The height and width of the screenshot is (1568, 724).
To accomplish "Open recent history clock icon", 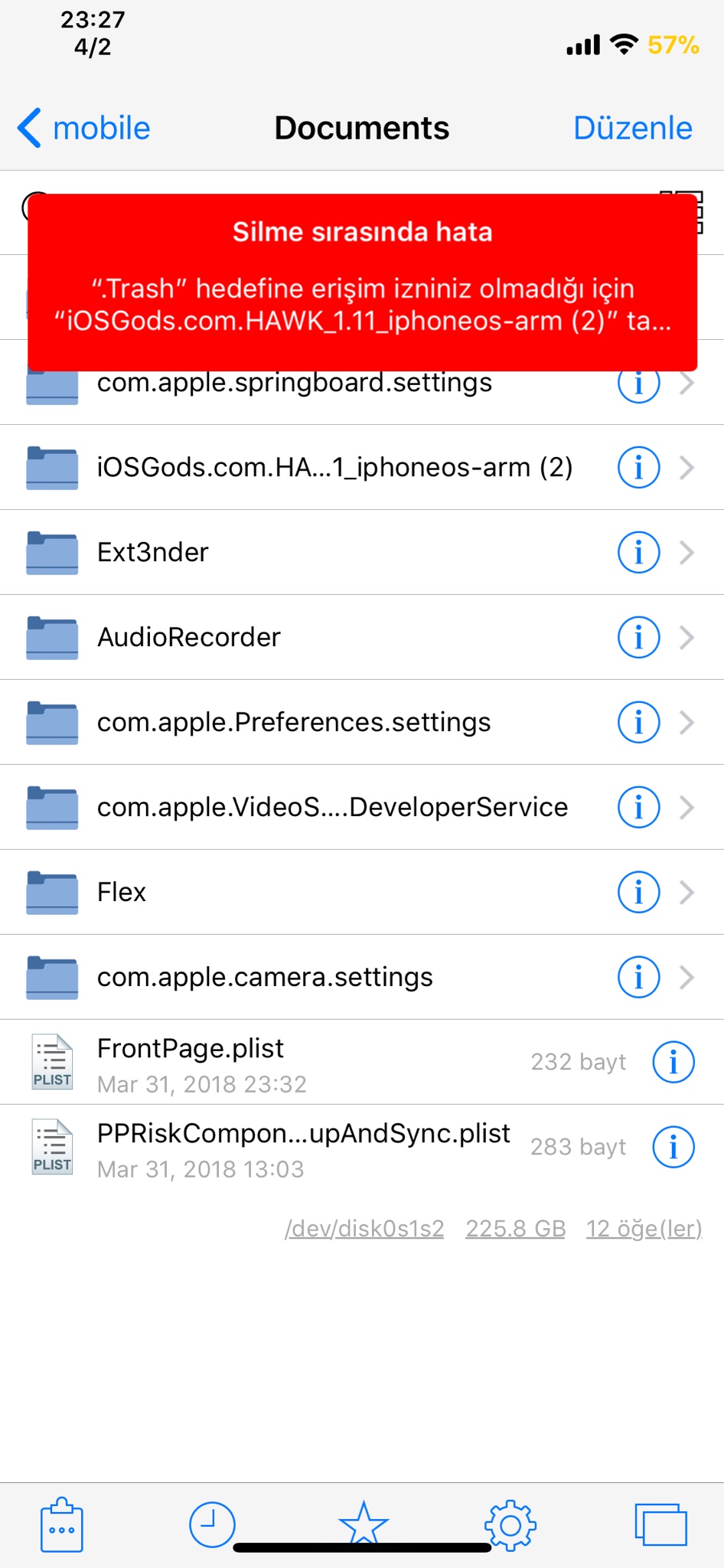I will coord(212,1525).
